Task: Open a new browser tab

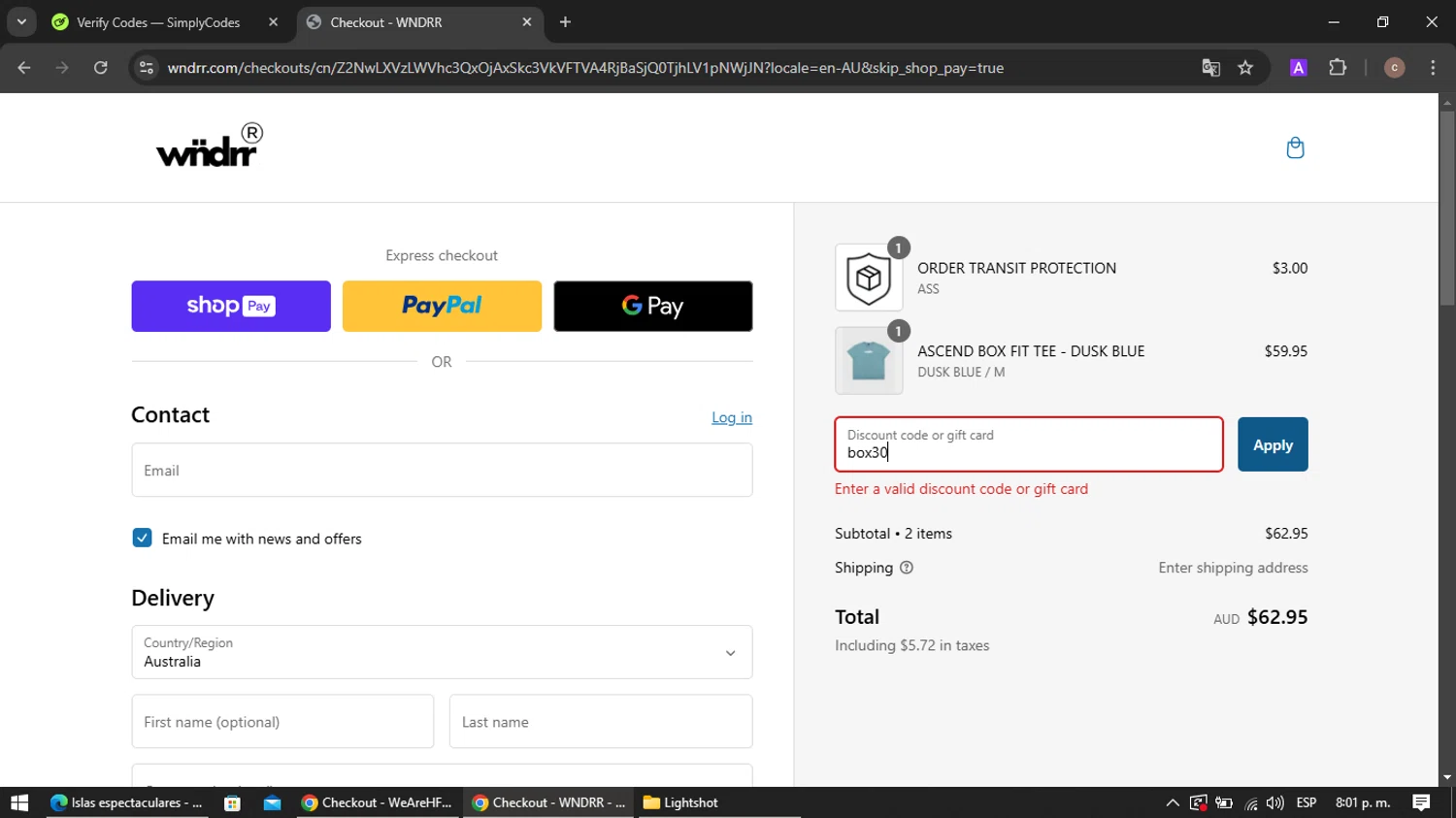Action: coord(565,21)
